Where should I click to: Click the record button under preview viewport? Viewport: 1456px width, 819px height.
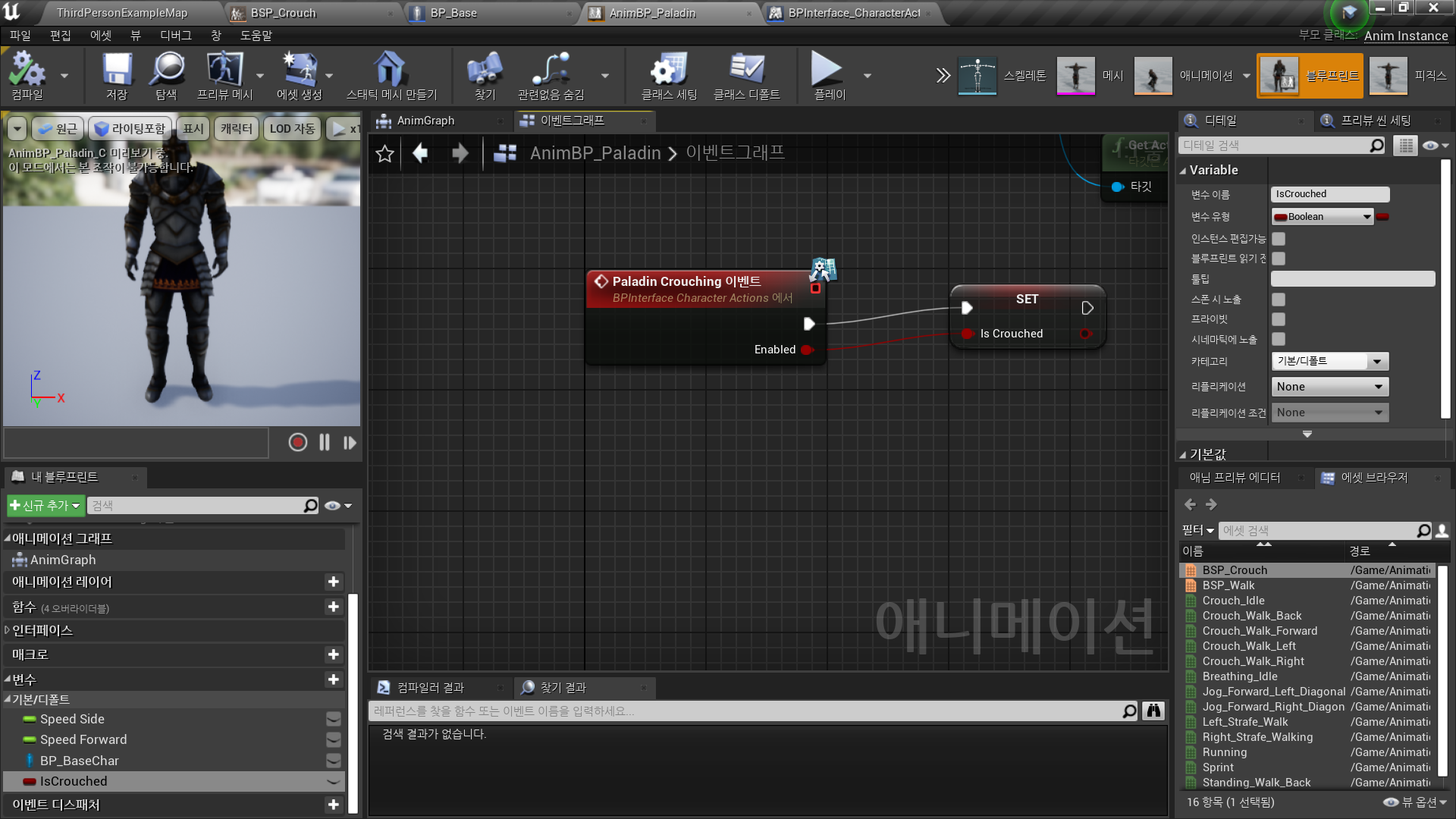(x=297, y=442)
